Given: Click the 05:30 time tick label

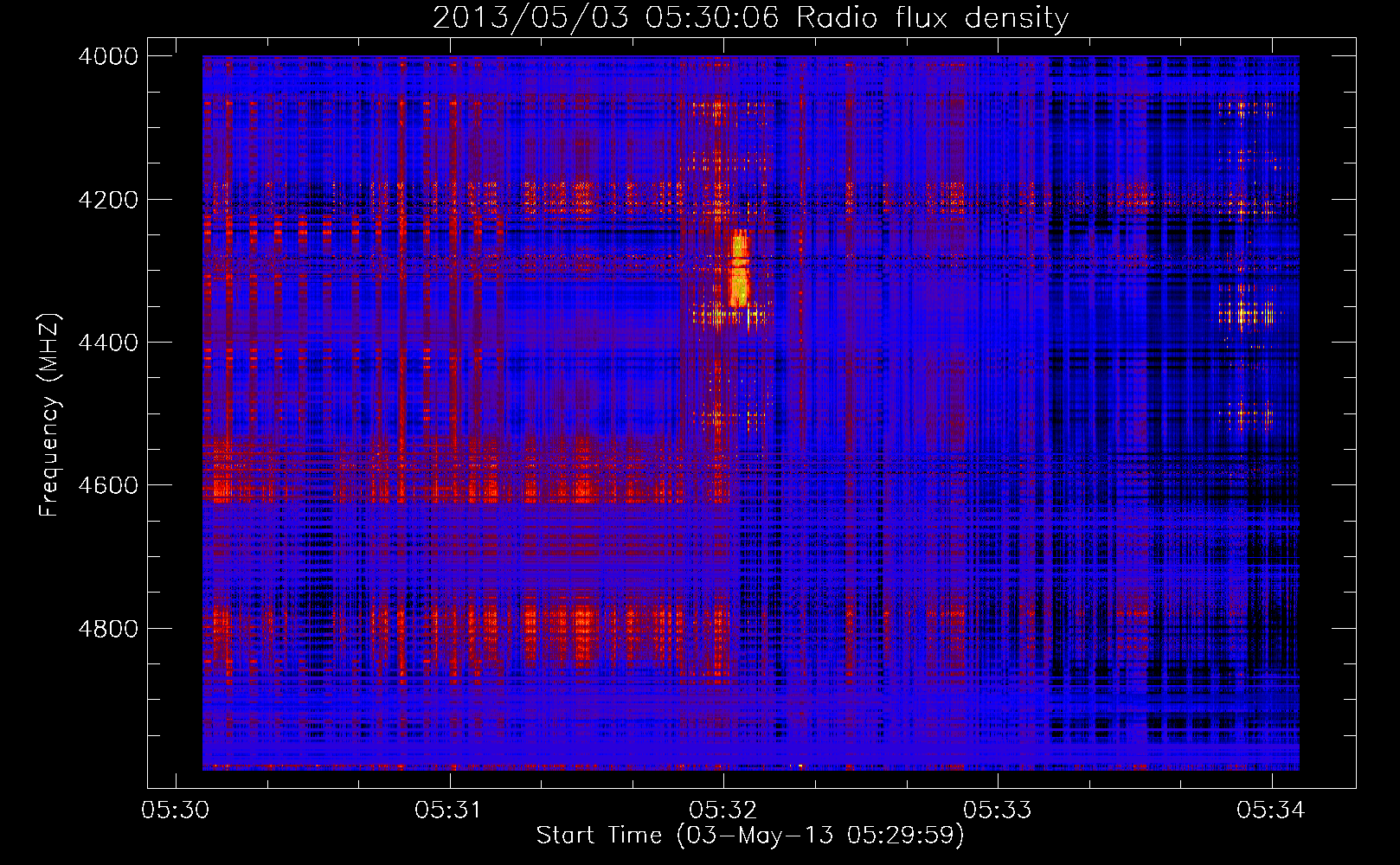Looking at the screenshot, I should point(176,810).
